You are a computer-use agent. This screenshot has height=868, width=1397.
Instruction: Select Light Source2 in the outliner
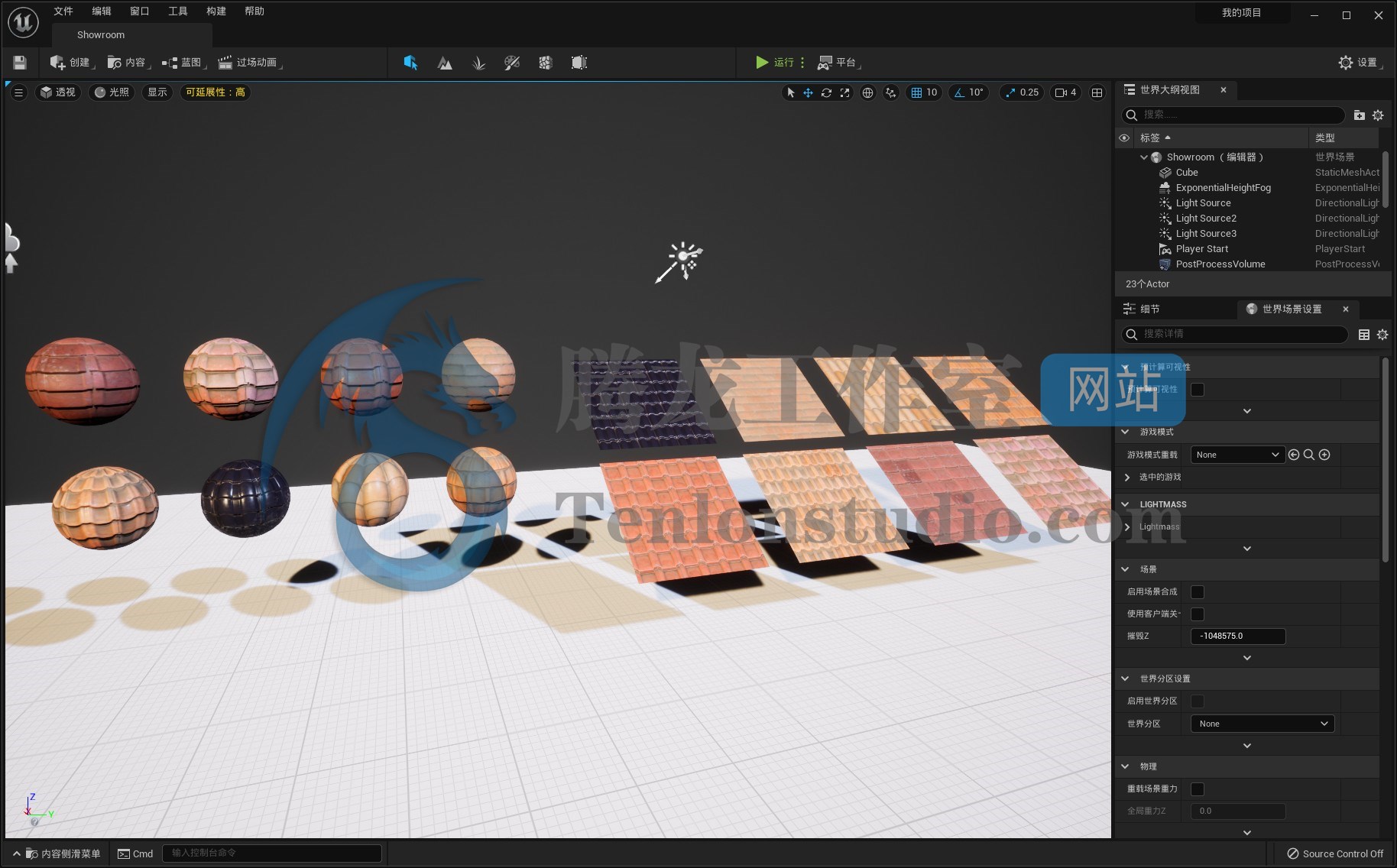coord(1205,219)
